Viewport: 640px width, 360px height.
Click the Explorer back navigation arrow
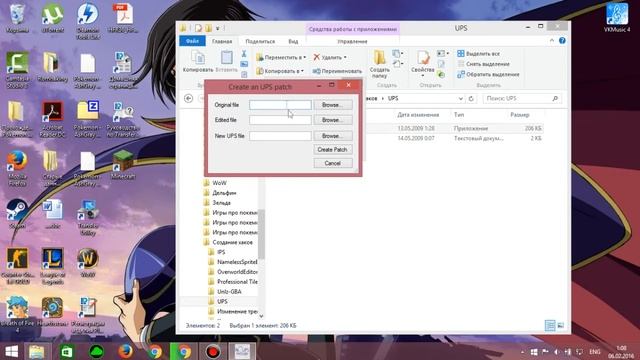189,98
